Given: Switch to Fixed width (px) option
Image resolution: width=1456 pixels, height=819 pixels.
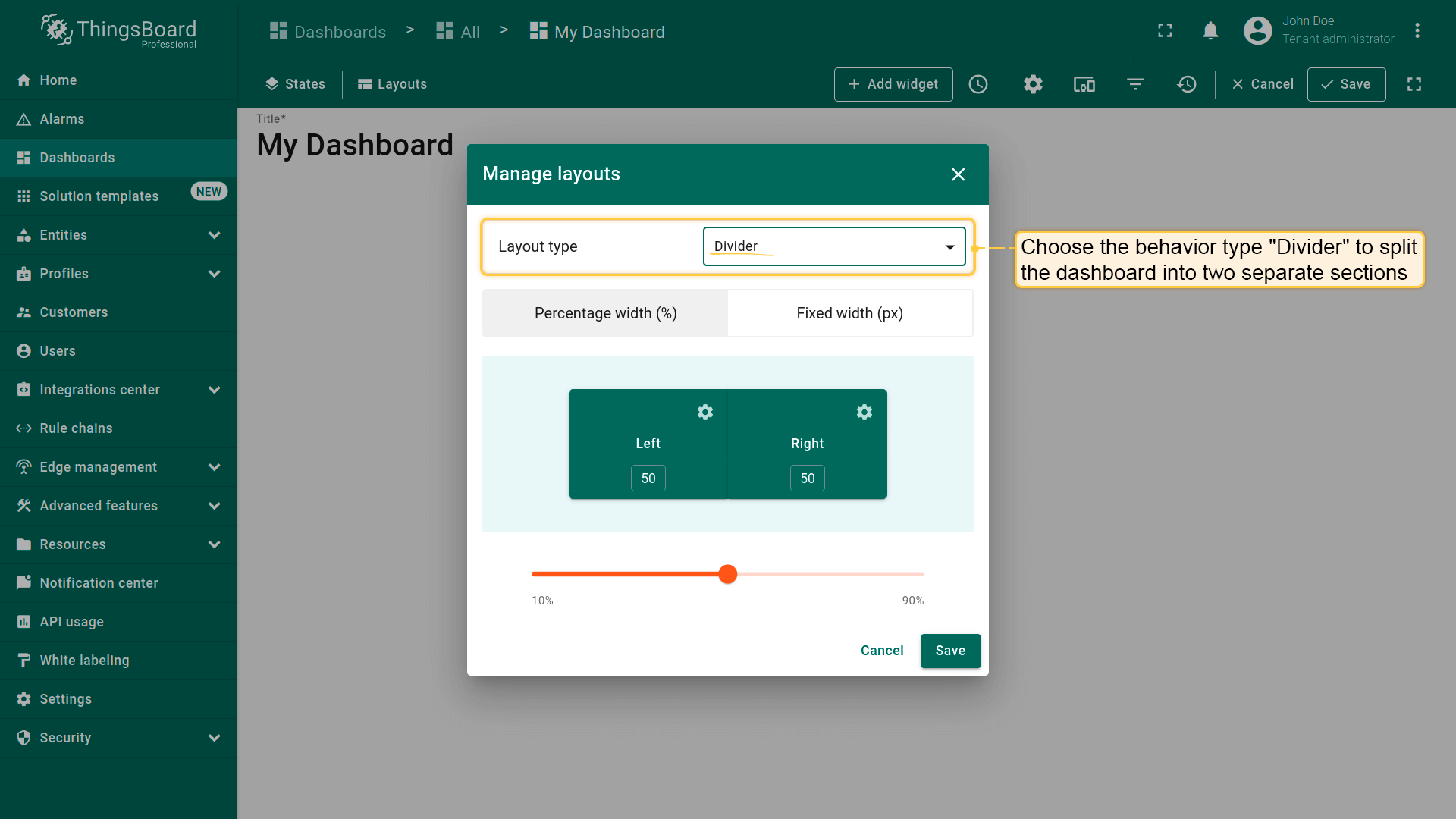Looking at the screenshot, I should click(x=849, y=313).
